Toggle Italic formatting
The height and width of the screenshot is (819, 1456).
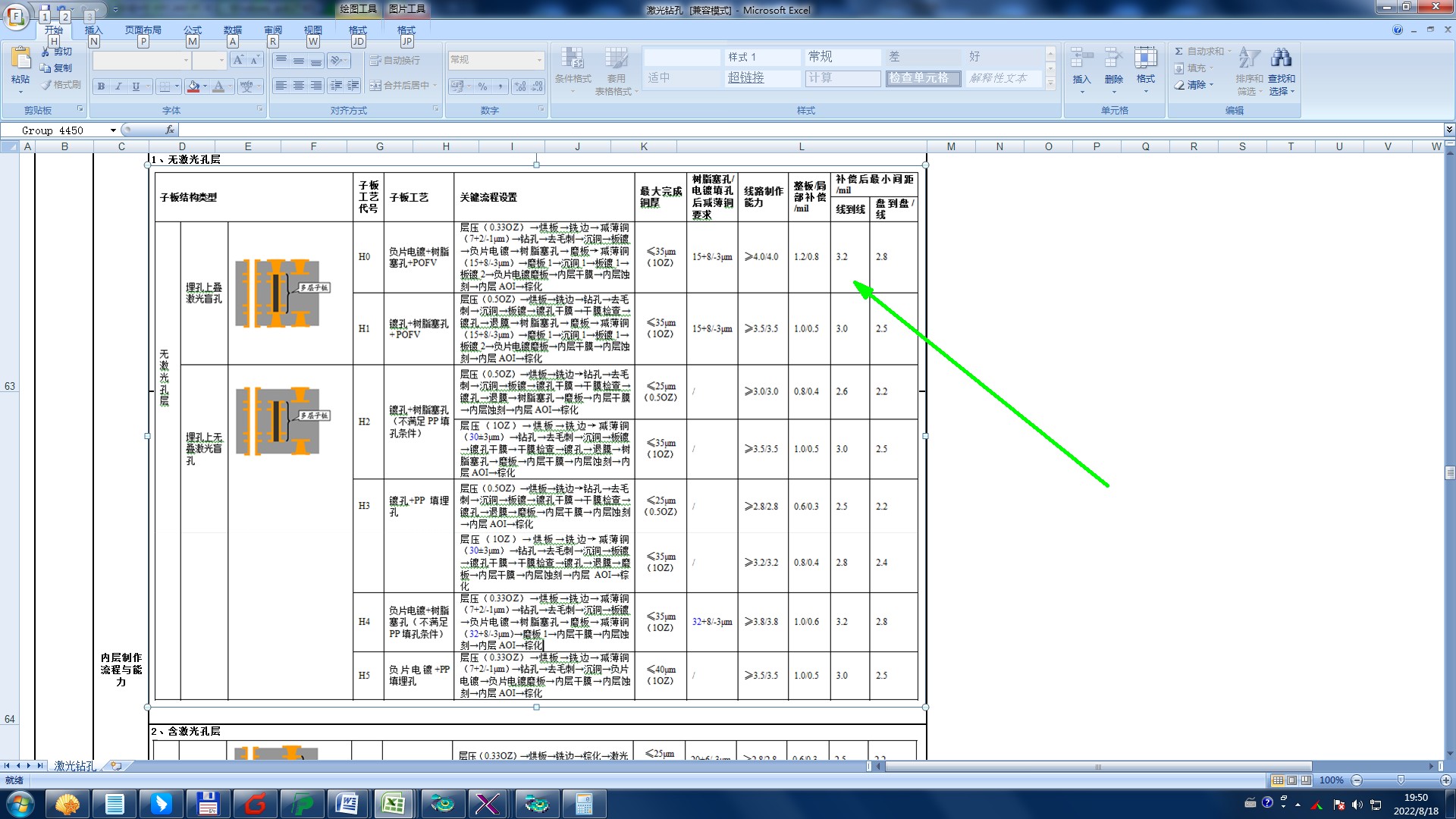[x=118, y=86]
